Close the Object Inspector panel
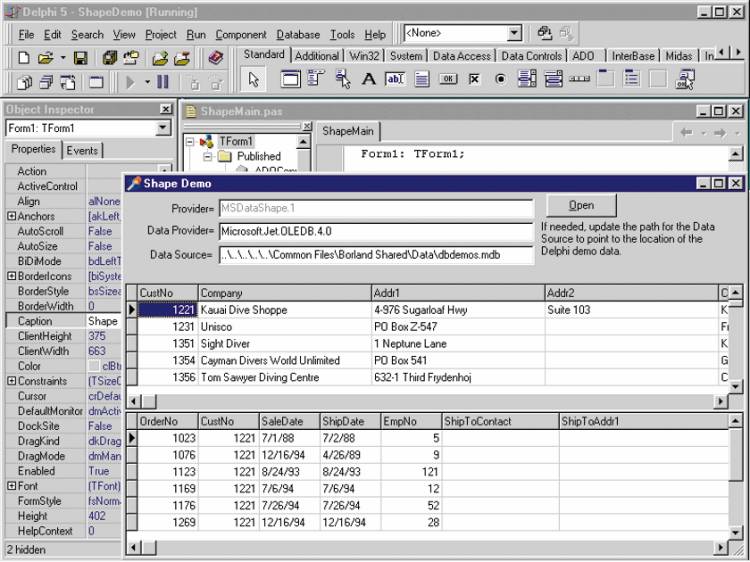This screenshot has height=562, width=750. tap(165, 110)
